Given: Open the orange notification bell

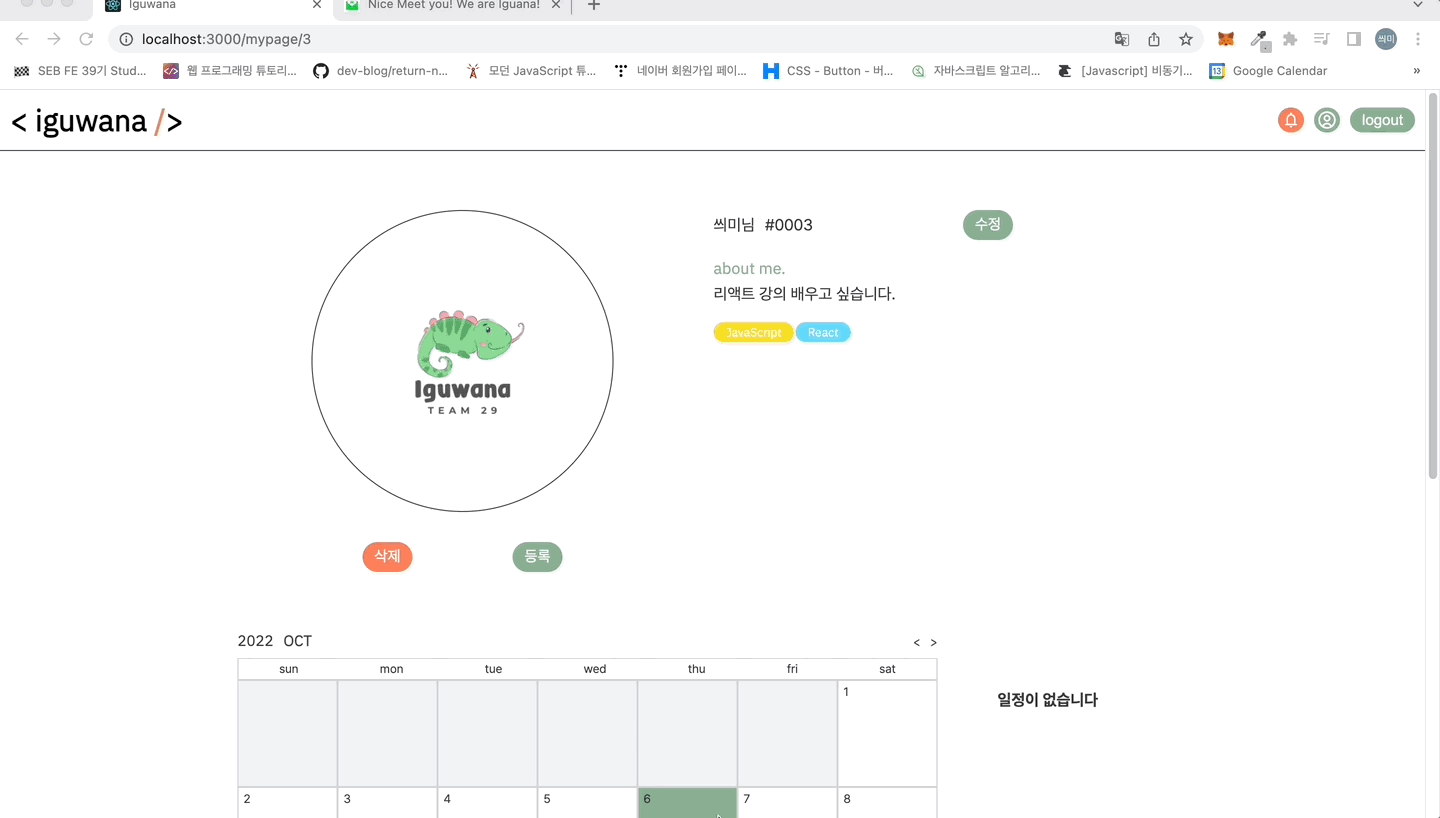Looking at the screenshot, I should 1291,120.
